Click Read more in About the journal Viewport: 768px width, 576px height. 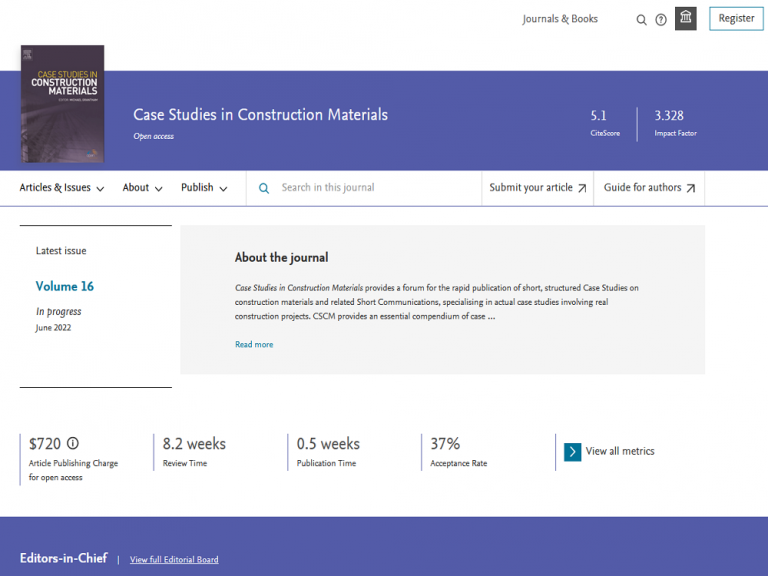tap(254, 344)
